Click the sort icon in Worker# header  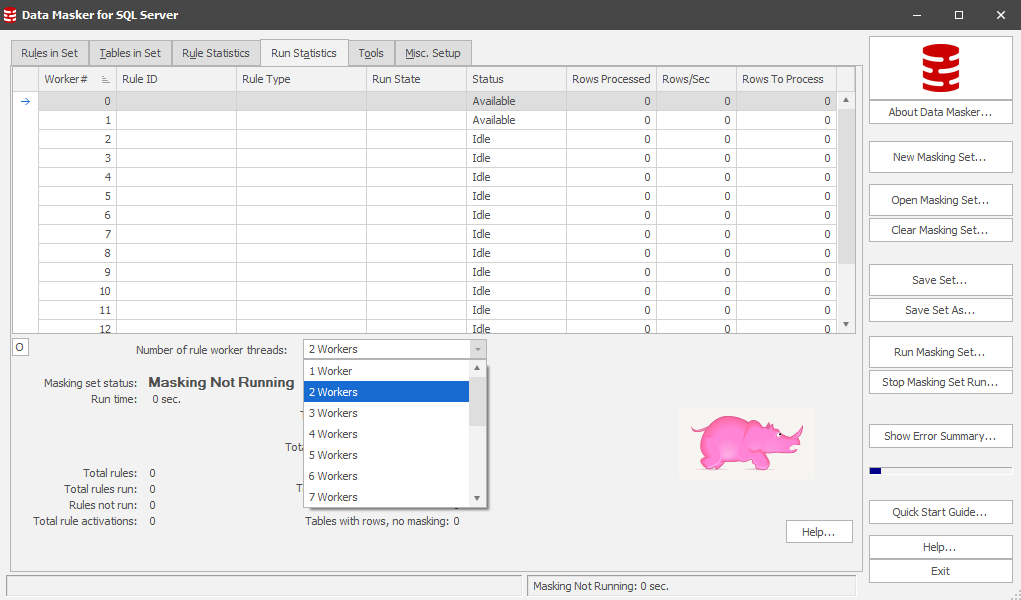click(106, 79)
